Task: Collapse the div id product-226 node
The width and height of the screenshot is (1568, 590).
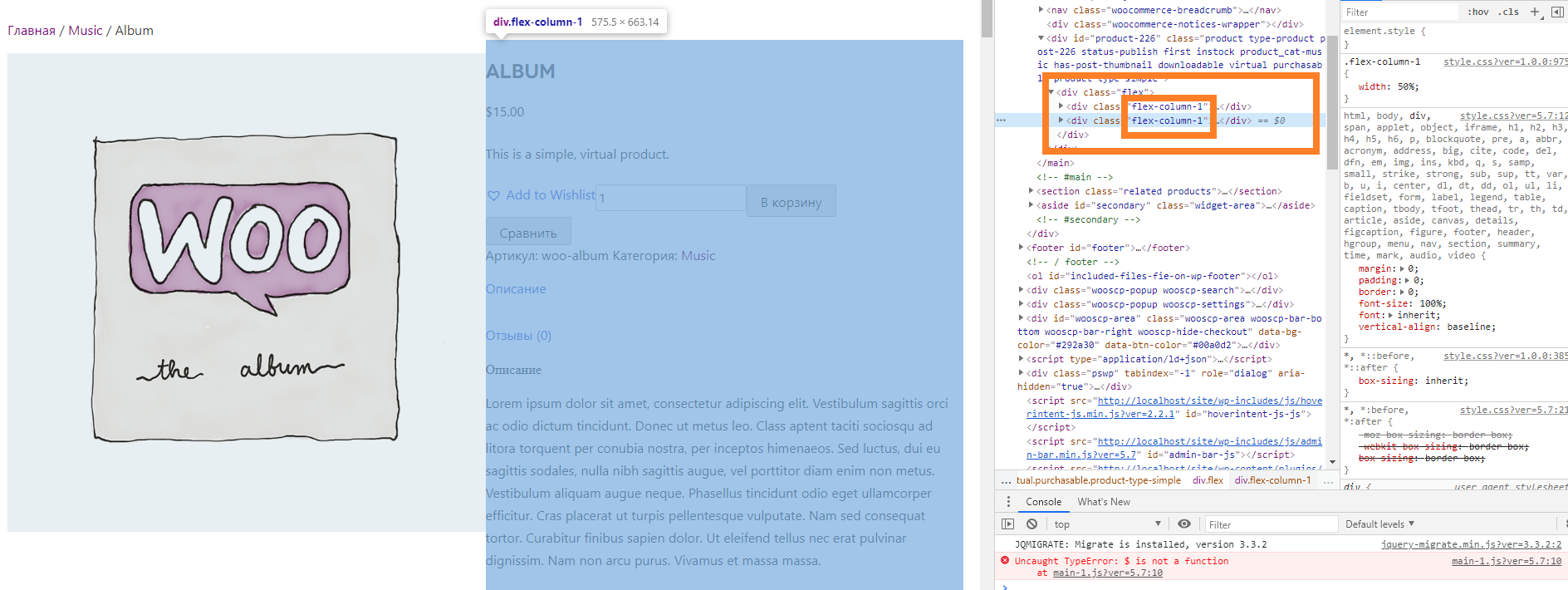Action: [x=1041, y=38]
